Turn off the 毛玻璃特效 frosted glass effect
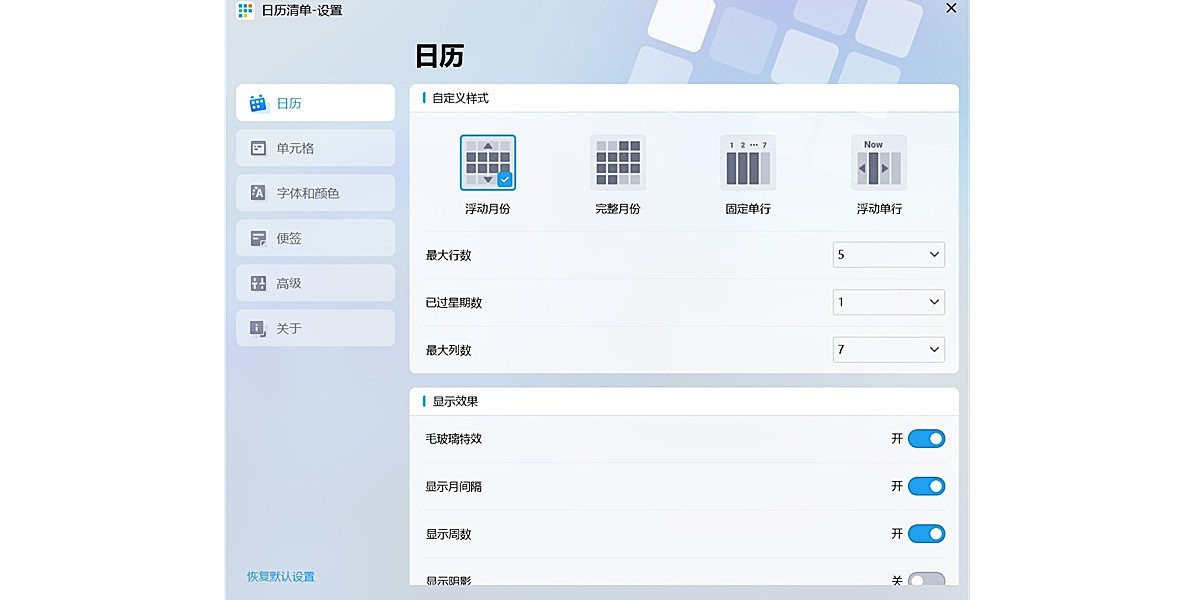Image resolution: width=1200 pixels, height=600 pixels. click(x=925, y=438)
